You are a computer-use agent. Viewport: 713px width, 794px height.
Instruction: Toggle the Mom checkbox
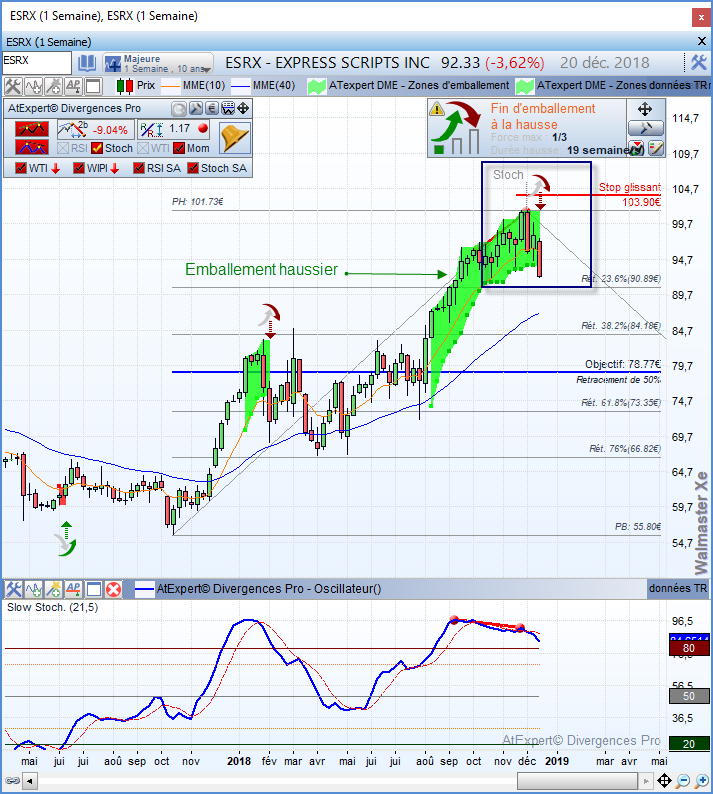(179, 148)
